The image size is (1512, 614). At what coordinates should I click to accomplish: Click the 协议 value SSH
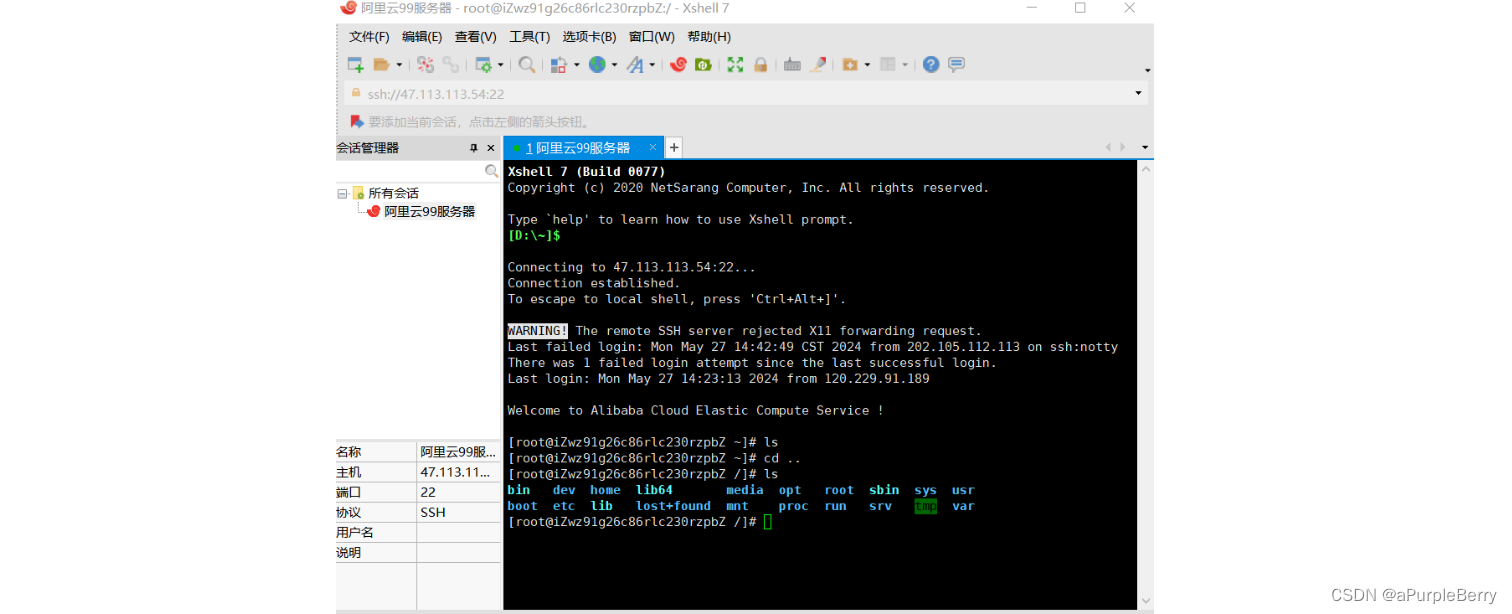pos(458,512)
